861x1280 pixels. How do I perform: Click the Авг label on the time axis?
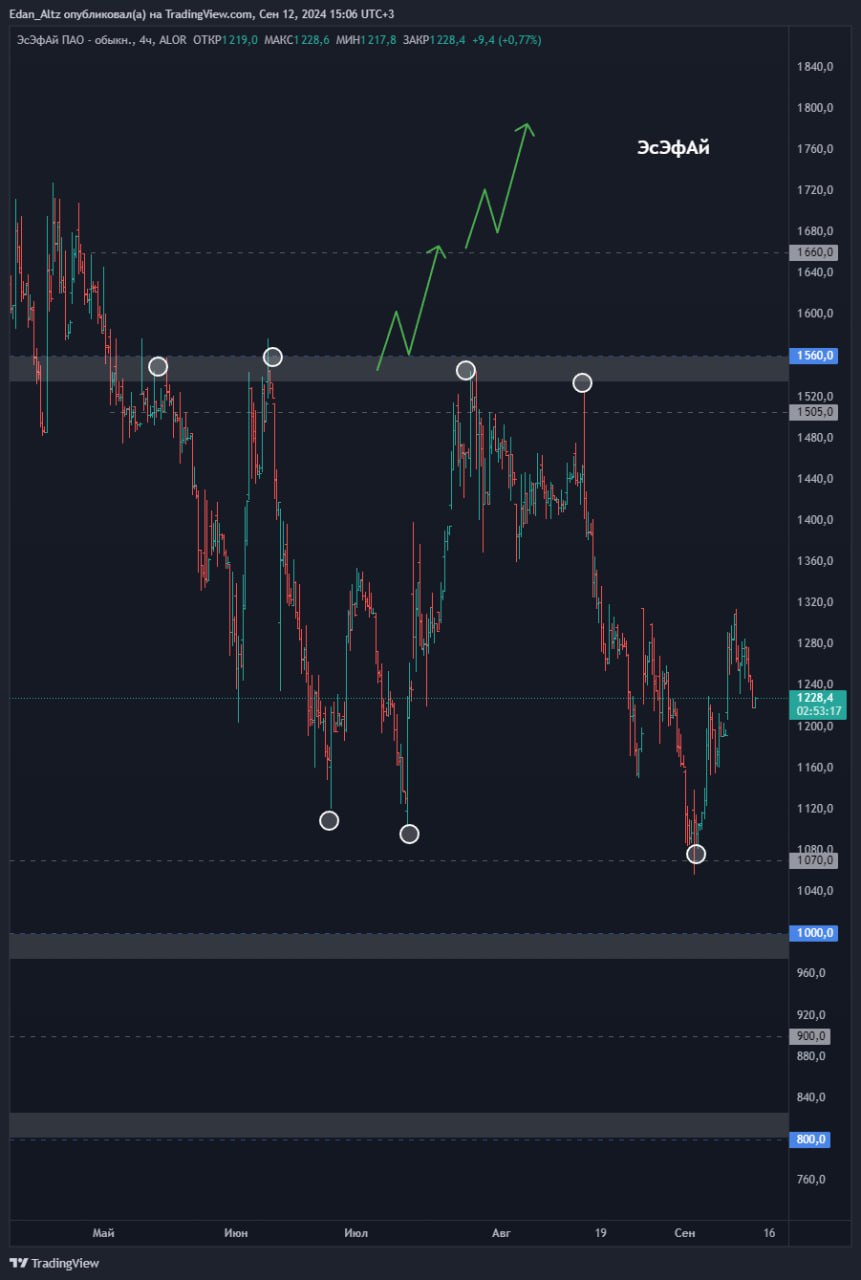501,1233
